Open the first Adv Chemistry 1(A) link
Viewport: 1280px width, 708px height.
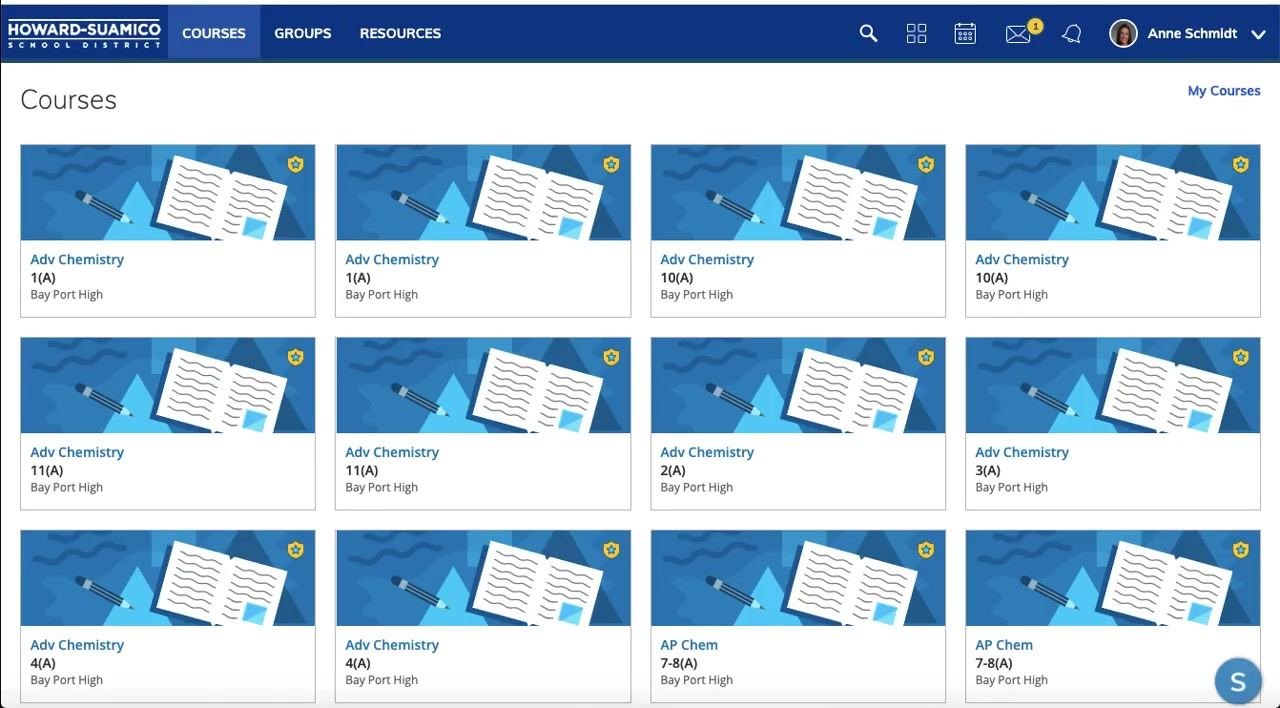click(x=77, y=259)
